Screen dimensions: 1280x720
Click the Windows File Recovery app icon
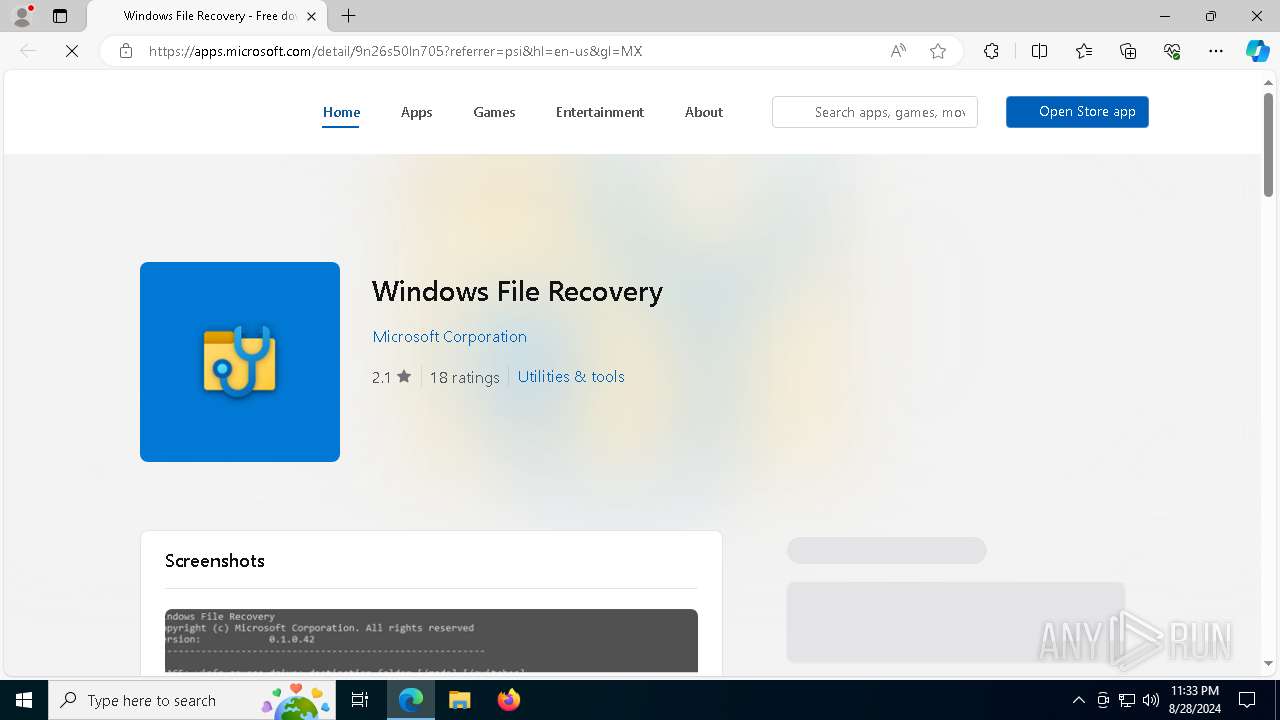240,362
